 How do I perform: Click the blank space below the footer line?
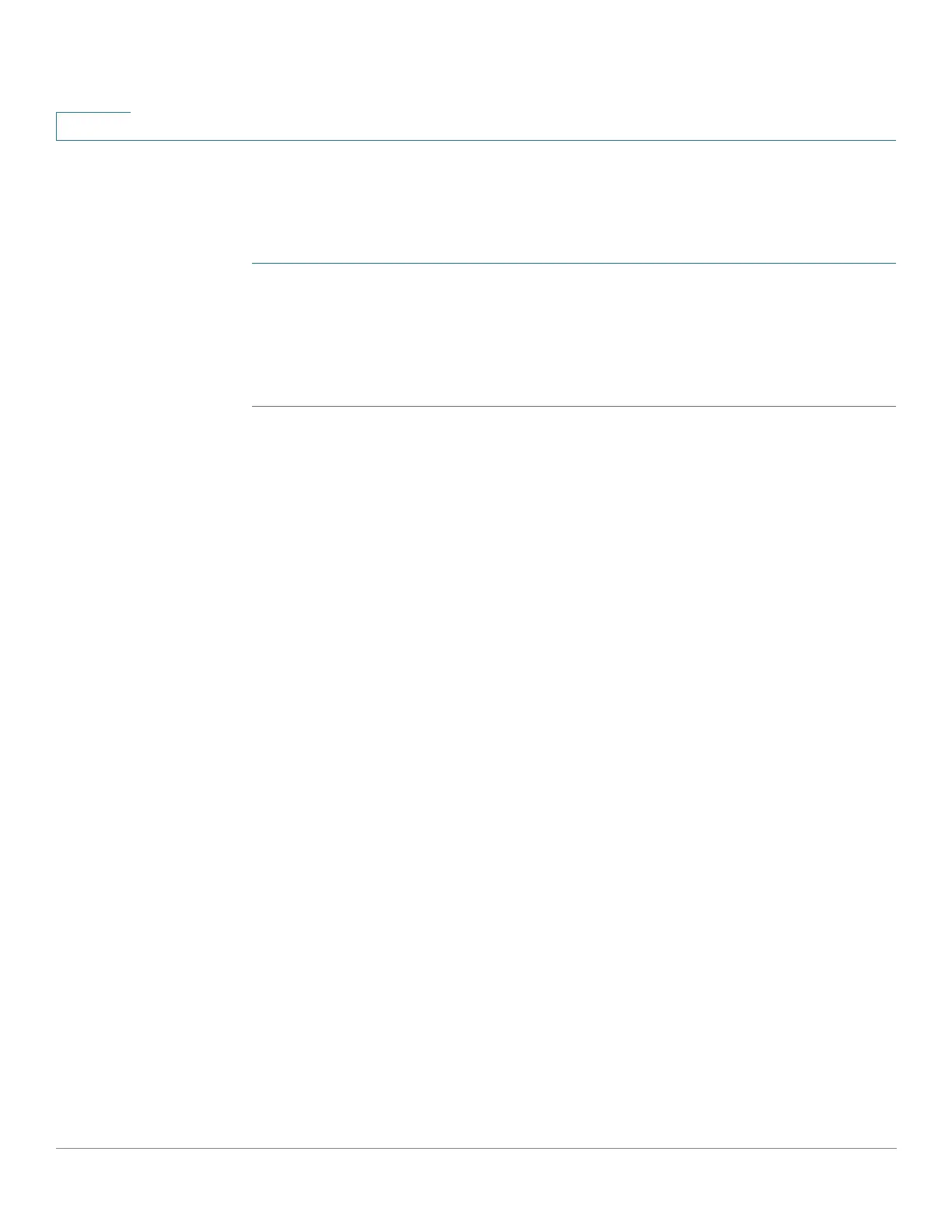pos(476,1190)
